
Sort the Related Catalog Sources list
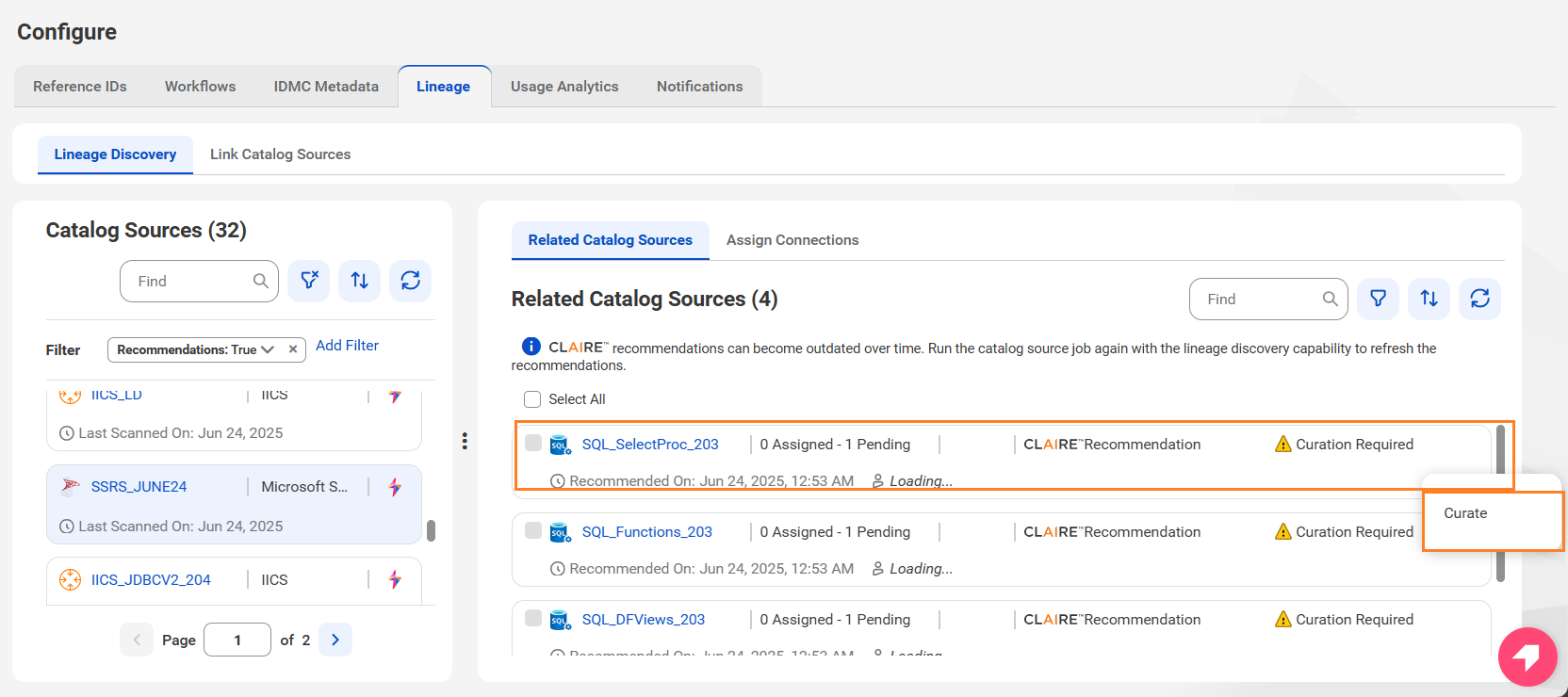pos(1429,299)
